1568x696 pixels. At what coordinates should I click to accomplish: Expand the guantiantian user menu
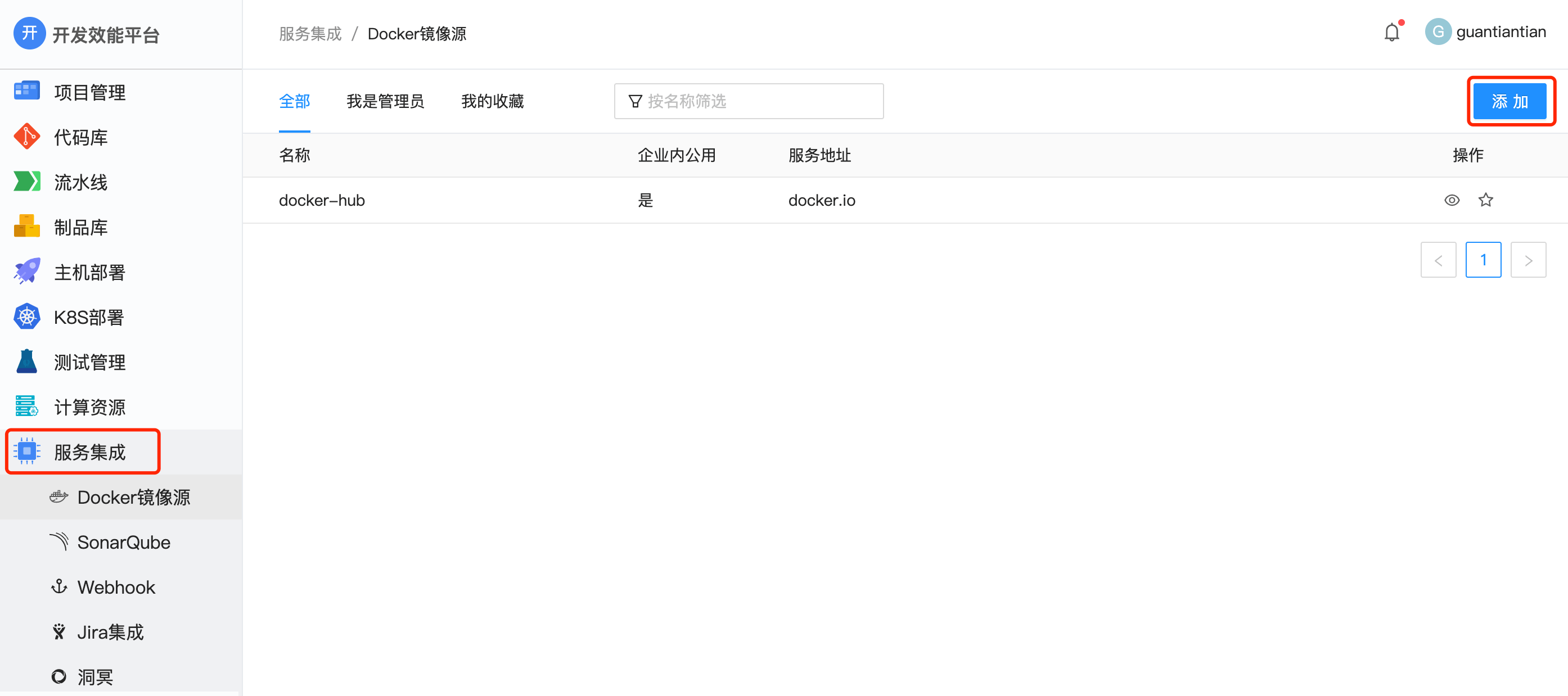coord(1487,31)
